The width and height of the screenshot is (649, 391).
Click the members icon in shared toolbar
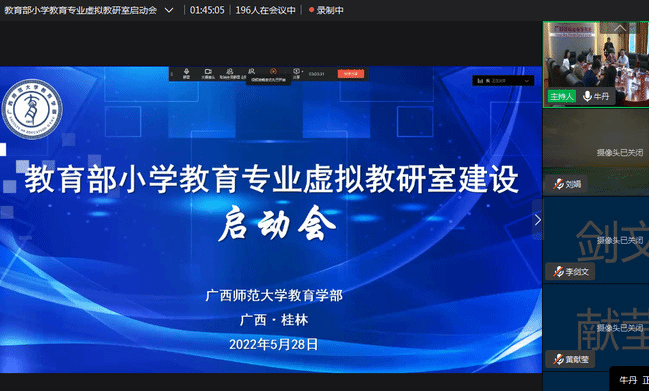click(251, 71)
